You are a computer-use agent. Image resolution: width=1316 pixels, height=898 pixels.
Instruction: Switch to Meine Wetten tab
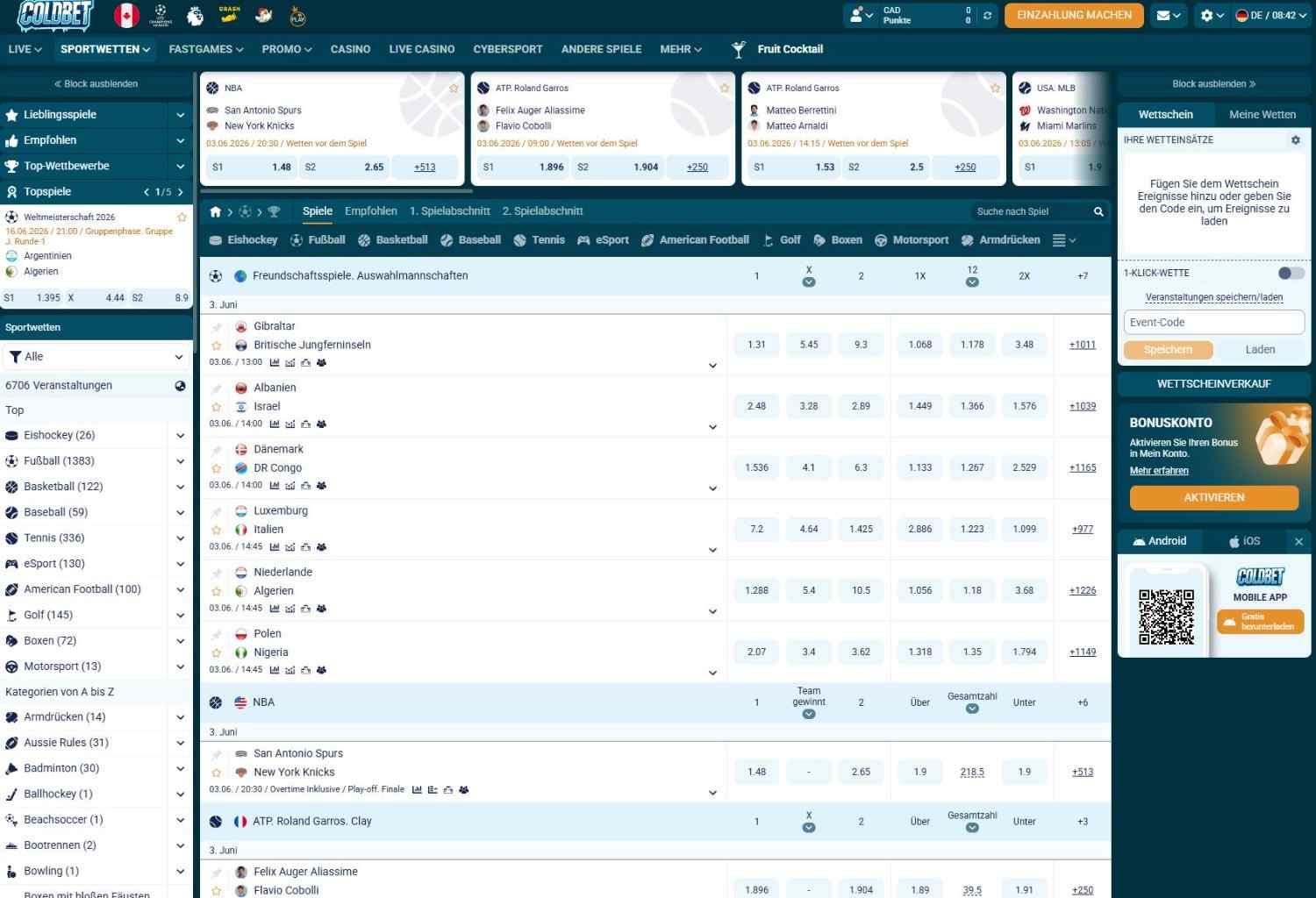point(1262,115)
